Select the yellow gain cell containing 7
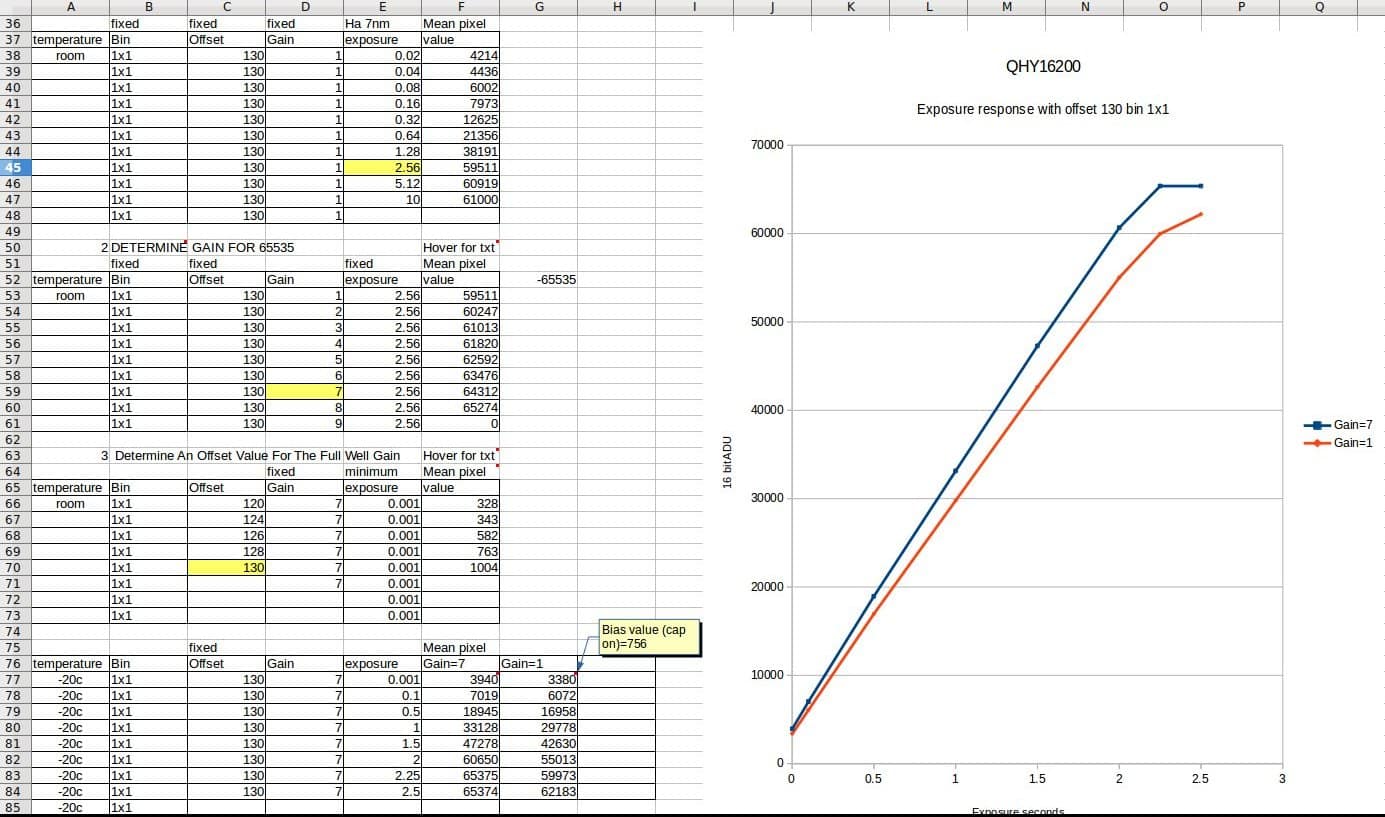 click(304, 391)
